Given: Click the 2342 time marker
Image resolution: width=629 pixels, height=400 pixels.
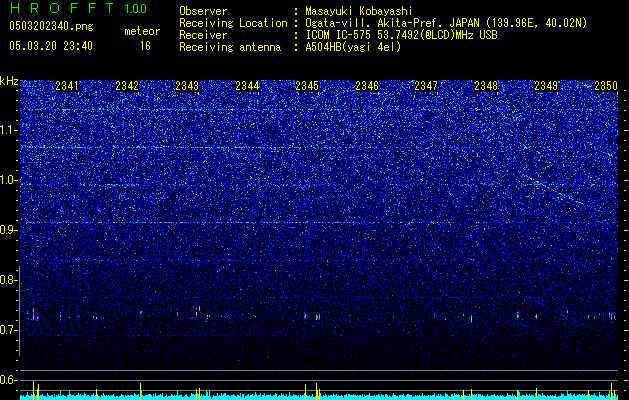Looking at the screenshot, I should tap(127, 85).
